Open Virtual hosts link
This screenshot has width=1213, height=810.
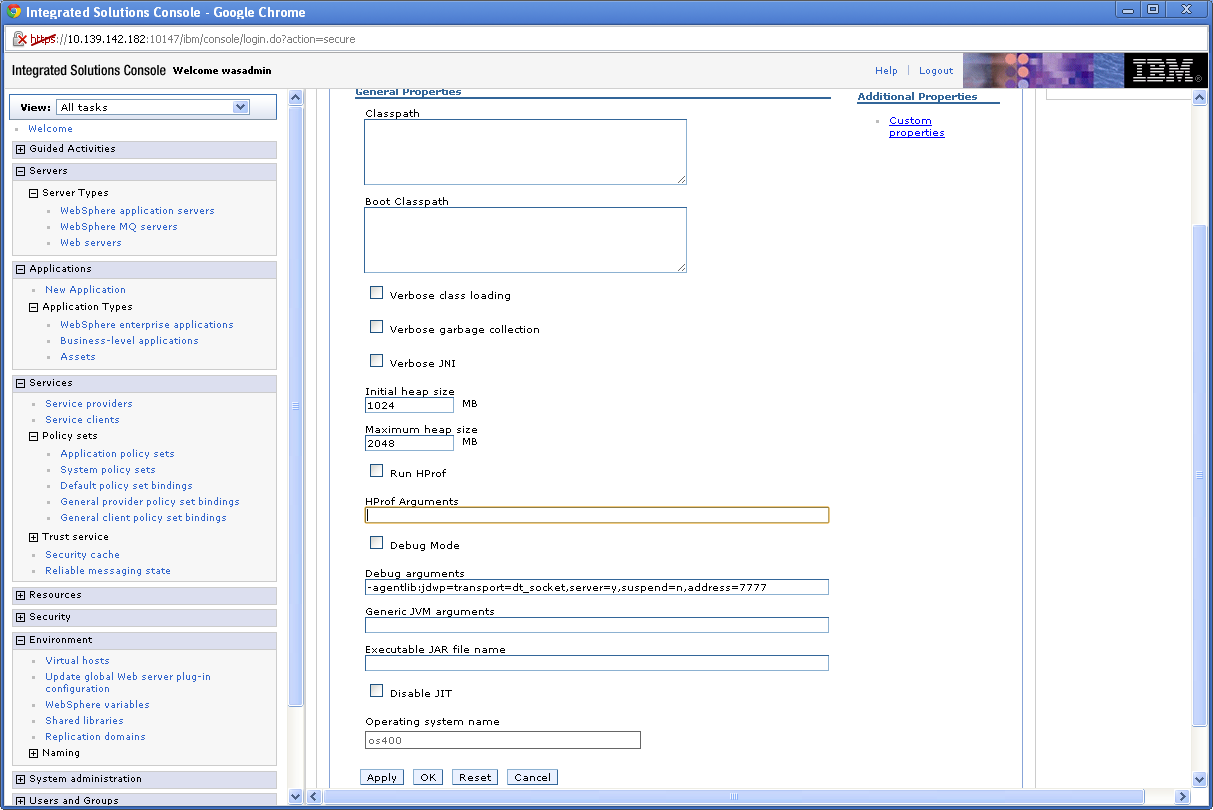(x=77, y=661)
